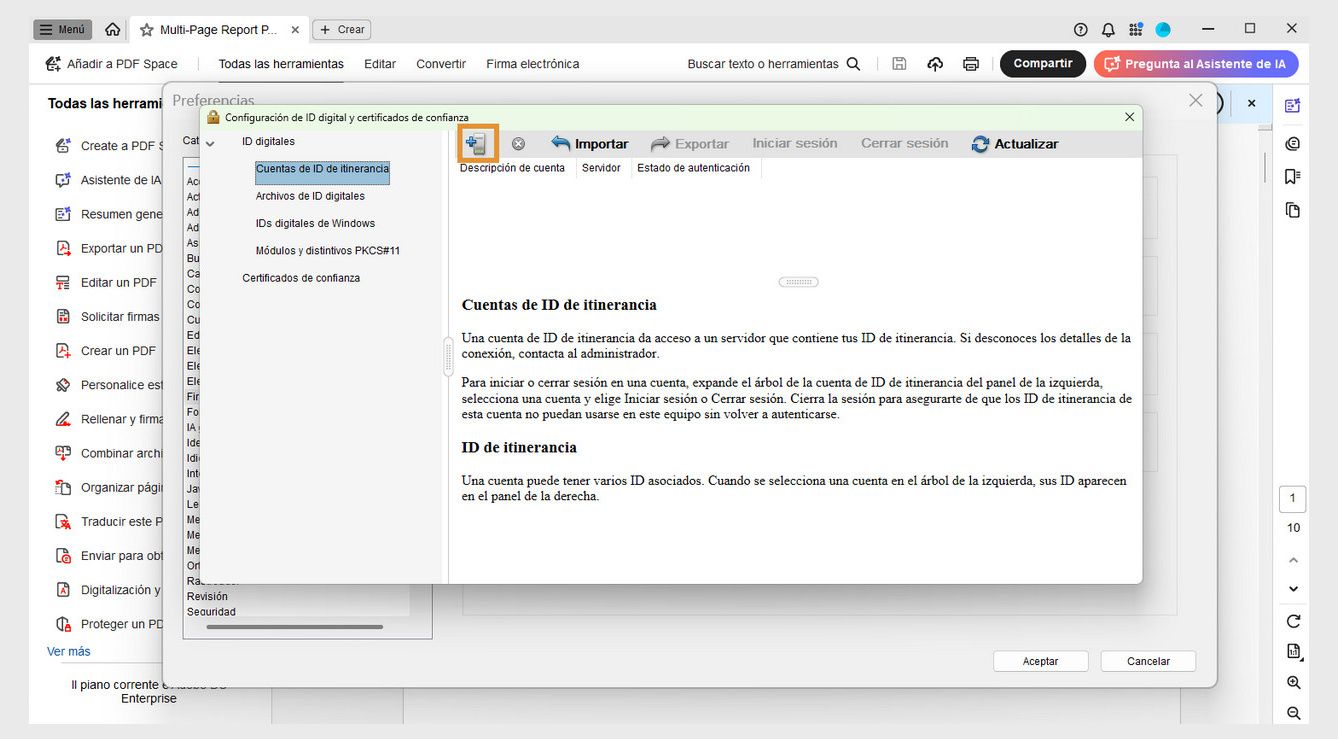Collapse the ID digitales category chevron
The image size is (1338, 739).
tap(210, 141)
